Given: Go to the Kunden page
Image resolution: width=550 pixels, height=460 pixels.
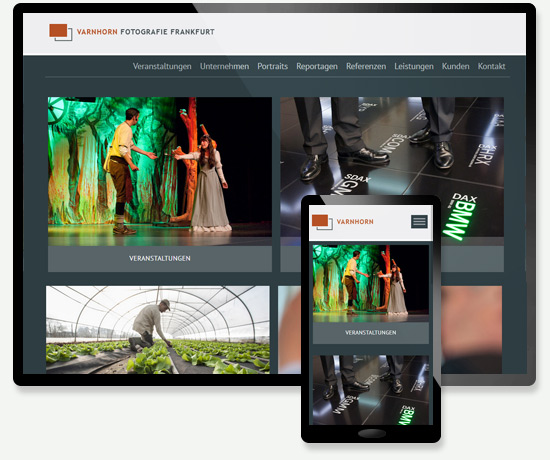Looking at the screenshot, I should point(455,66).
